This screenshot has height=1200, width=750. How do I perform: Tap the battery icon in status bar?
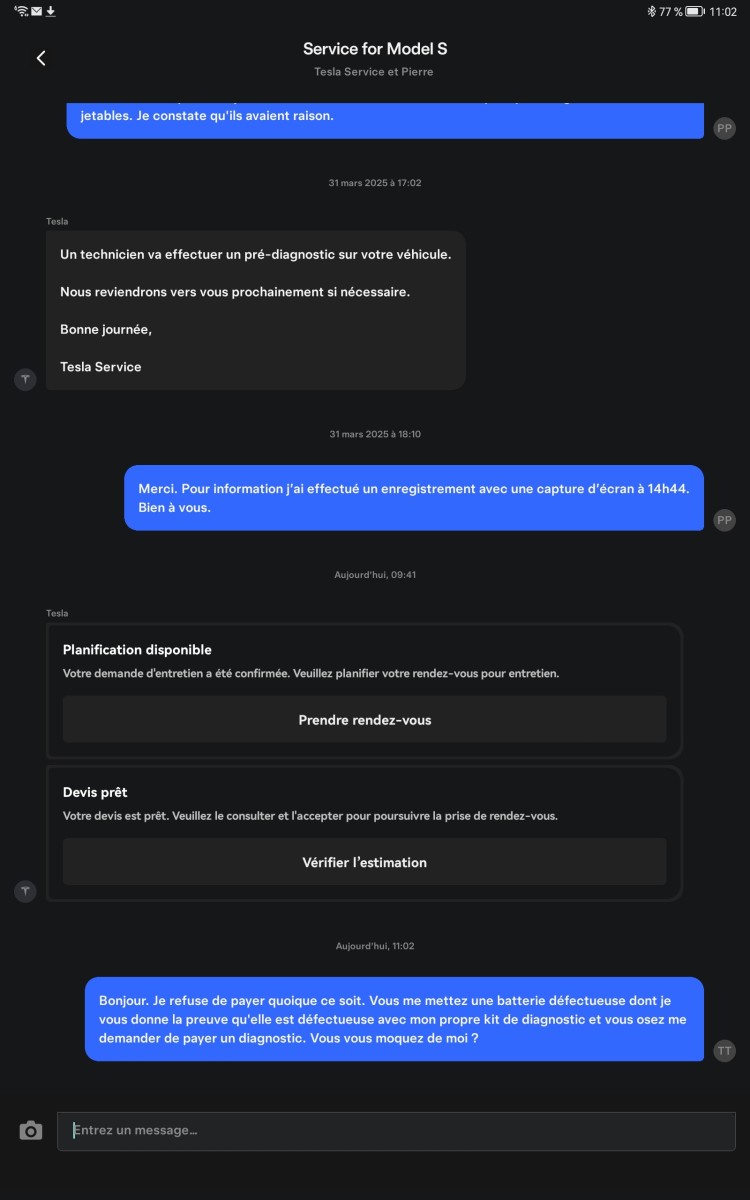pos(695,11)
